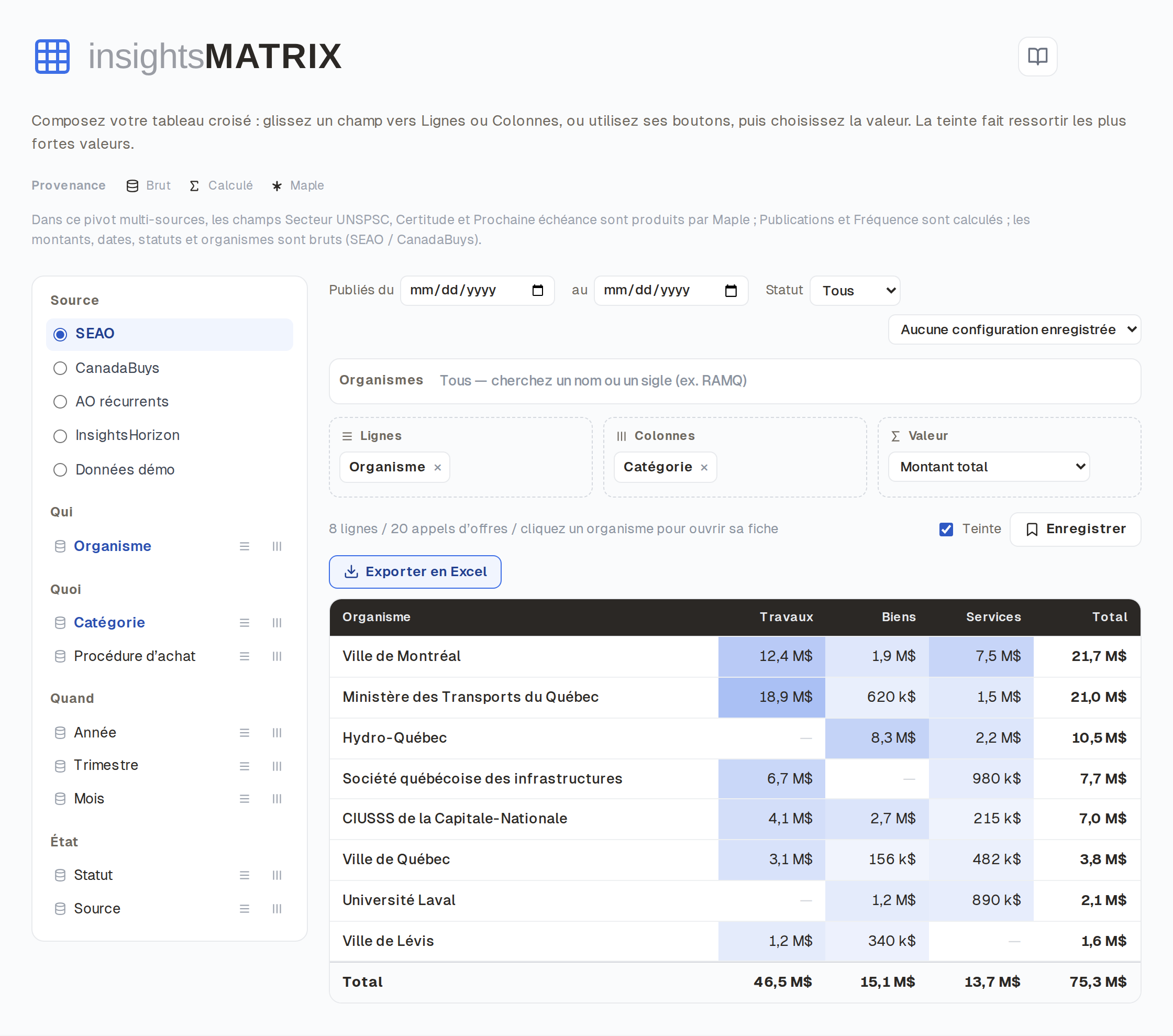The image size is (1173, 1036).
Task: Click the 8,3 M$ Biens cell
Action: tap(877, 737)
